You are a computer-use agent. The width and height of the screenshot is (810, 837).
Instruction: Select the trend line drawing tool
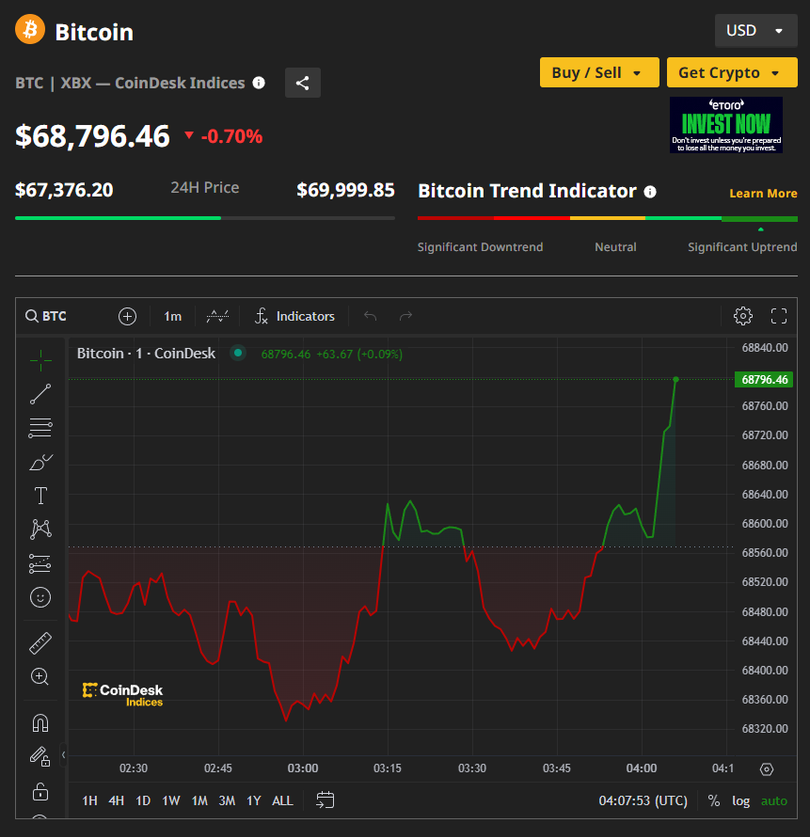[x=40, y=394]
